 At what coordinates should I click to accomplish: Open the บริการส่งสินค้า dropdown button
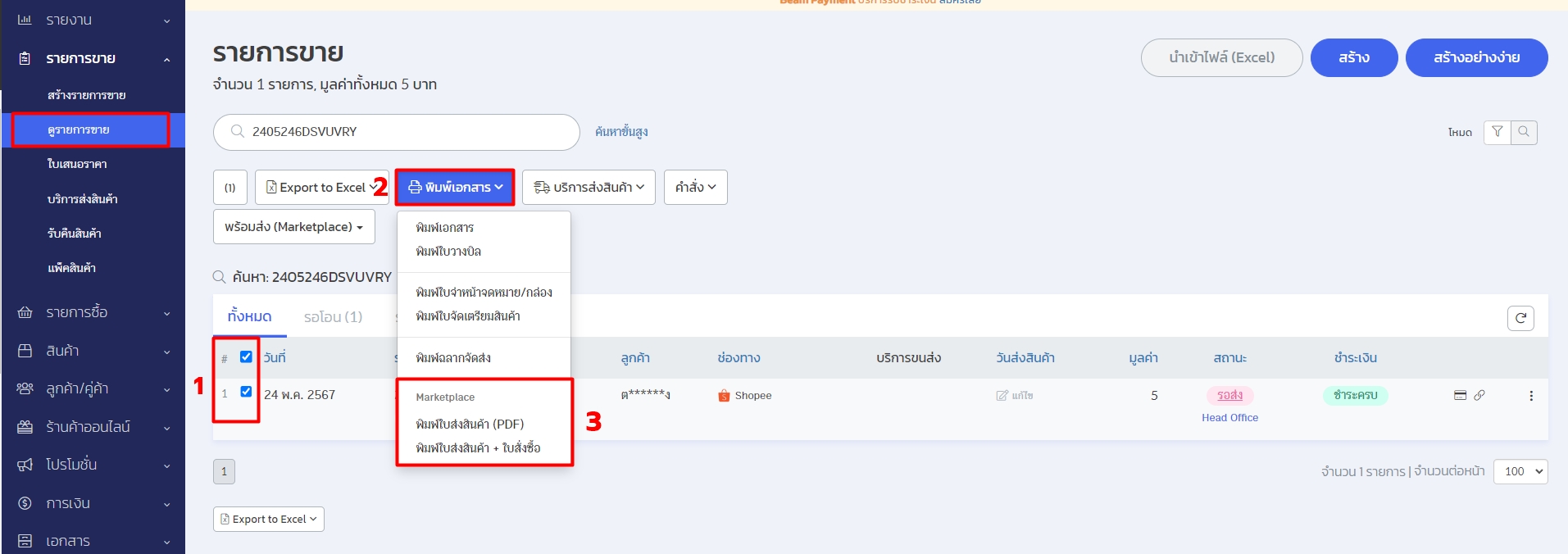click(589, 188)
